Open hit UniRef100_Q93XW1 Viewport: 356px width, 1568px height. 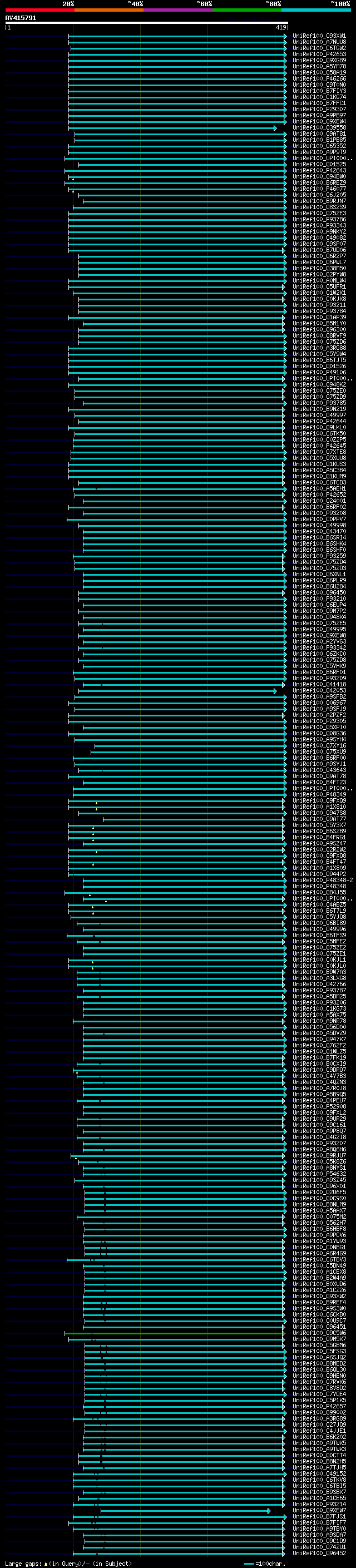(319, 36)
